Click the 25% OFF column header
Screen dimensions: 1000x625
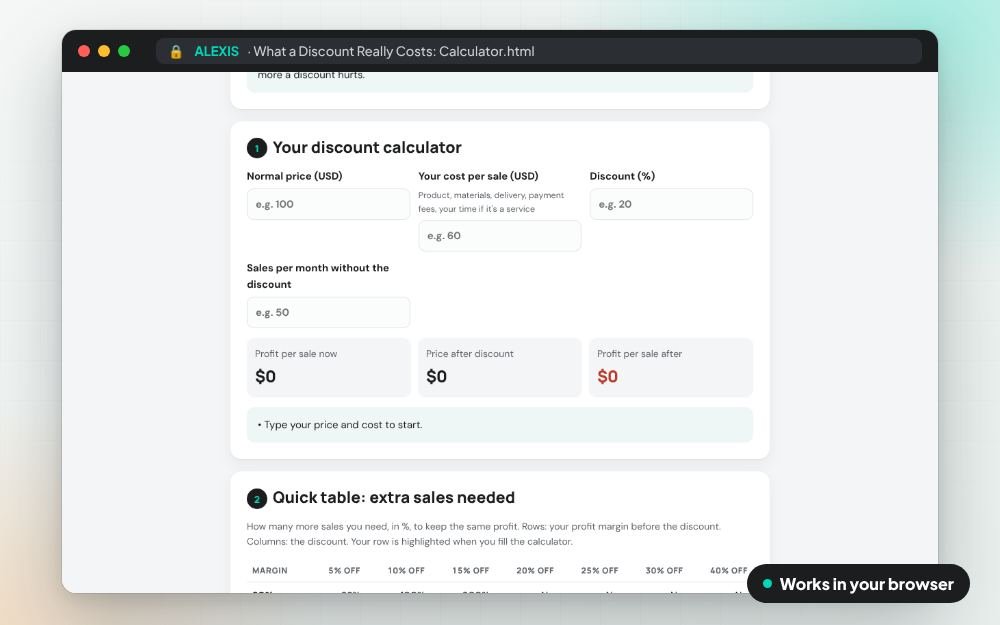(599, 571)
